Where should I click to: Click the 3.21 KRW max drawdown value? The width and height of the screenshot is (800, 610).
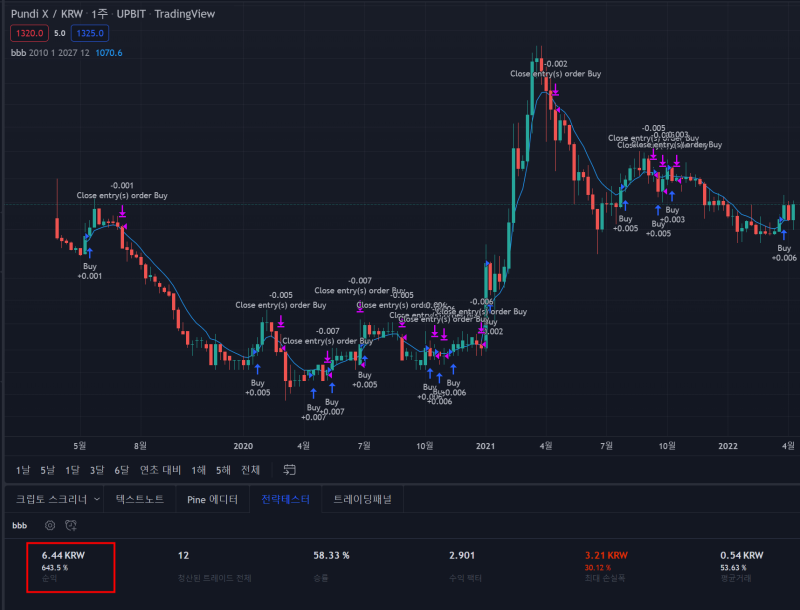(x=606, y=555)
